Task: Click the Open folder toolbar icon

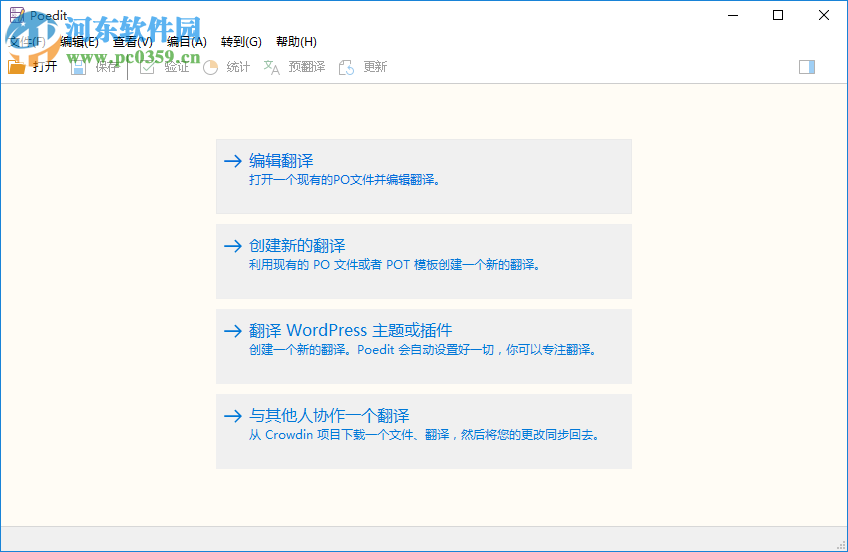Action: pos(17,67)
